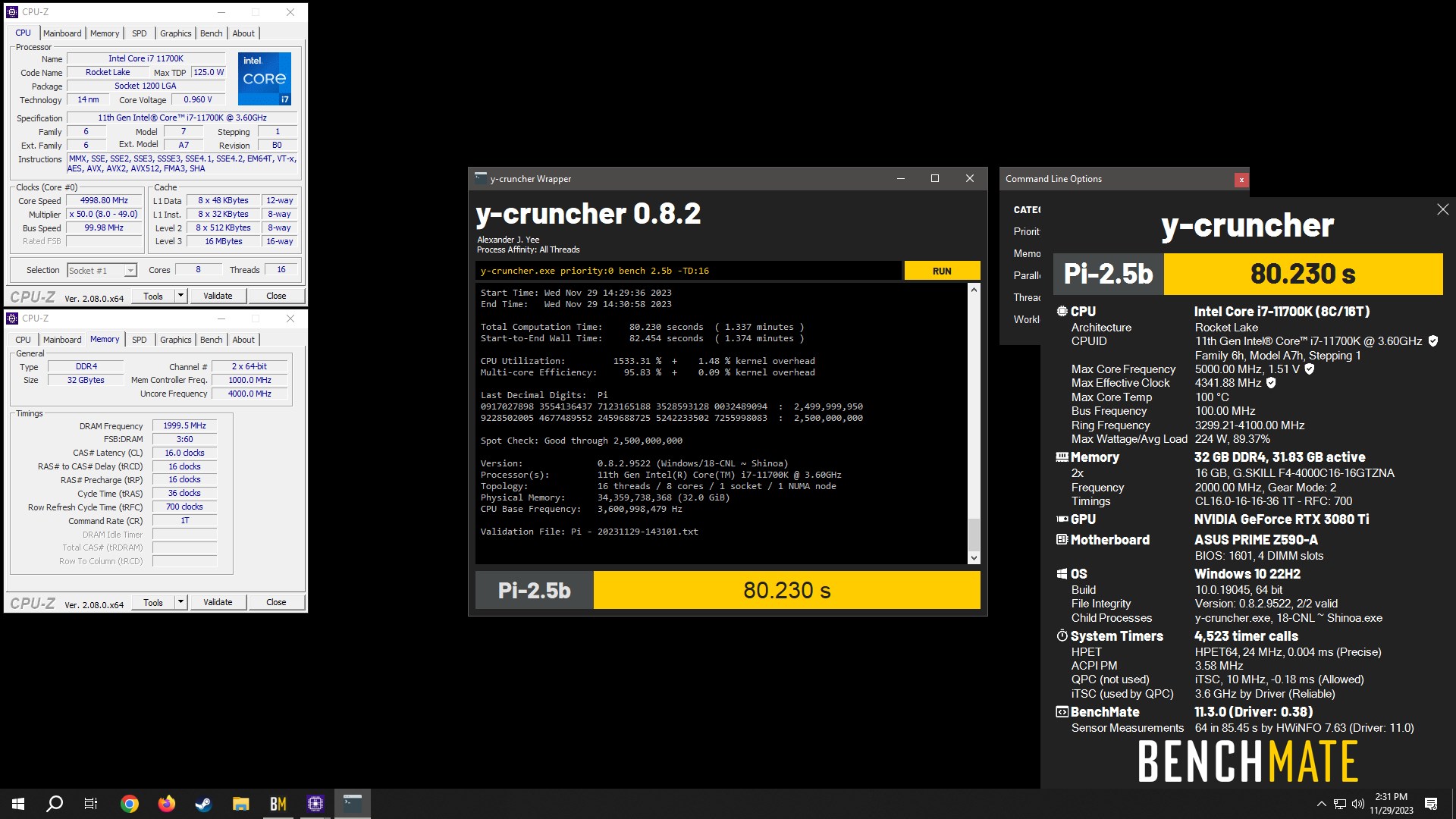
Task: Click Close button in top CPU-Z
Action: 276,296
